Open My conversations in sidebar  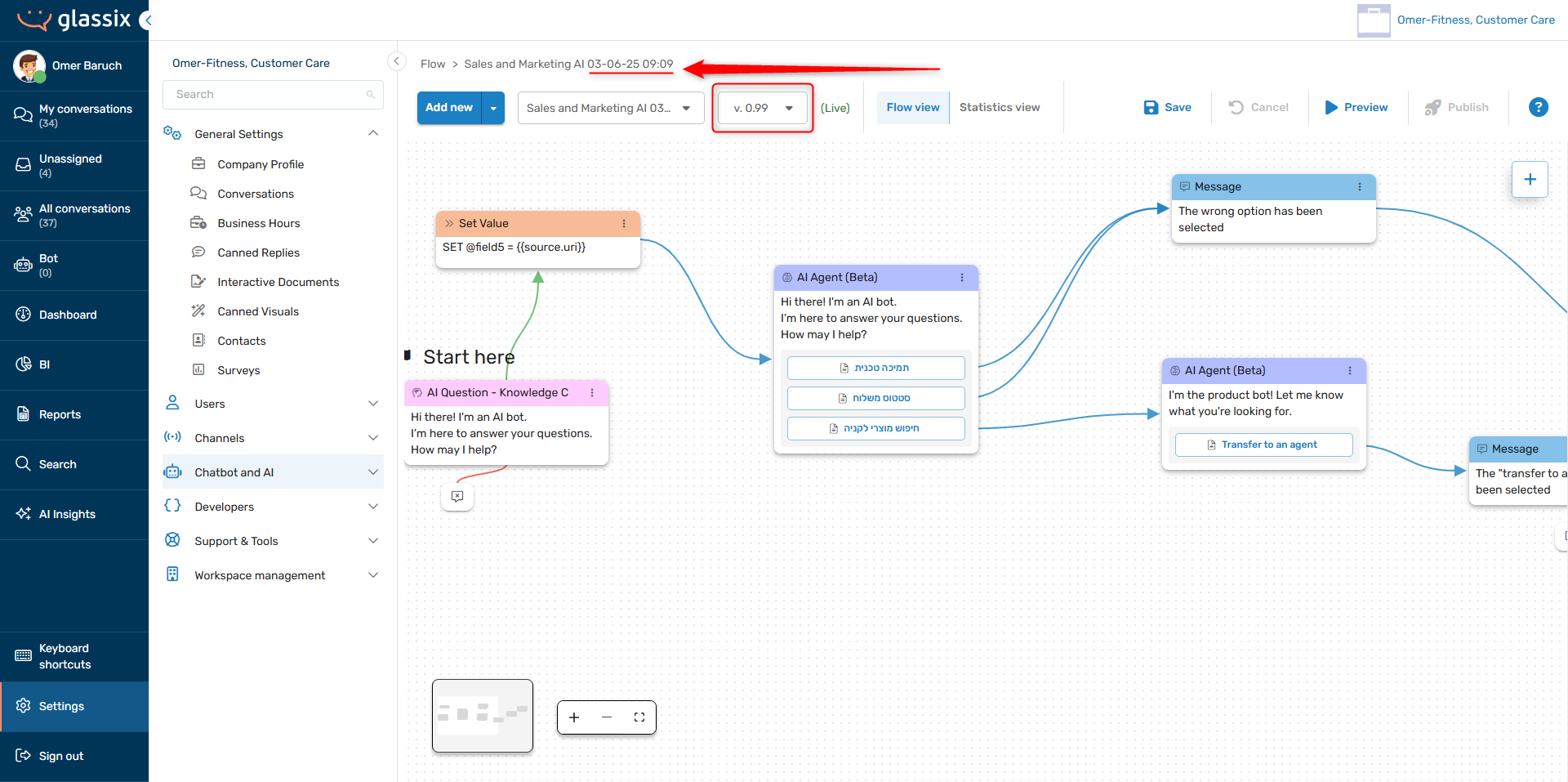pos(74,116)
